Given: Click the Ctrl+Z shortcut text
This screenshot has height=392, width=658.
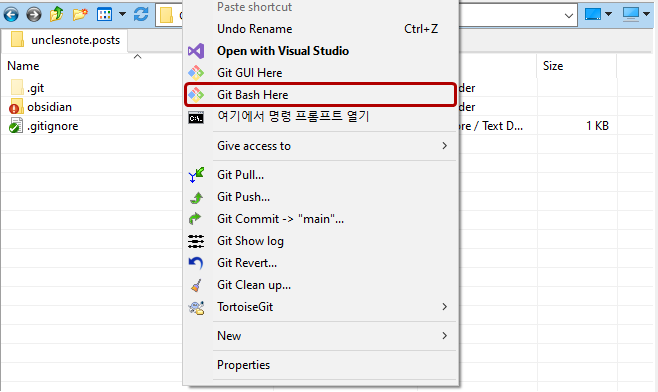Looking at the screenshot, I should [421, 29].
